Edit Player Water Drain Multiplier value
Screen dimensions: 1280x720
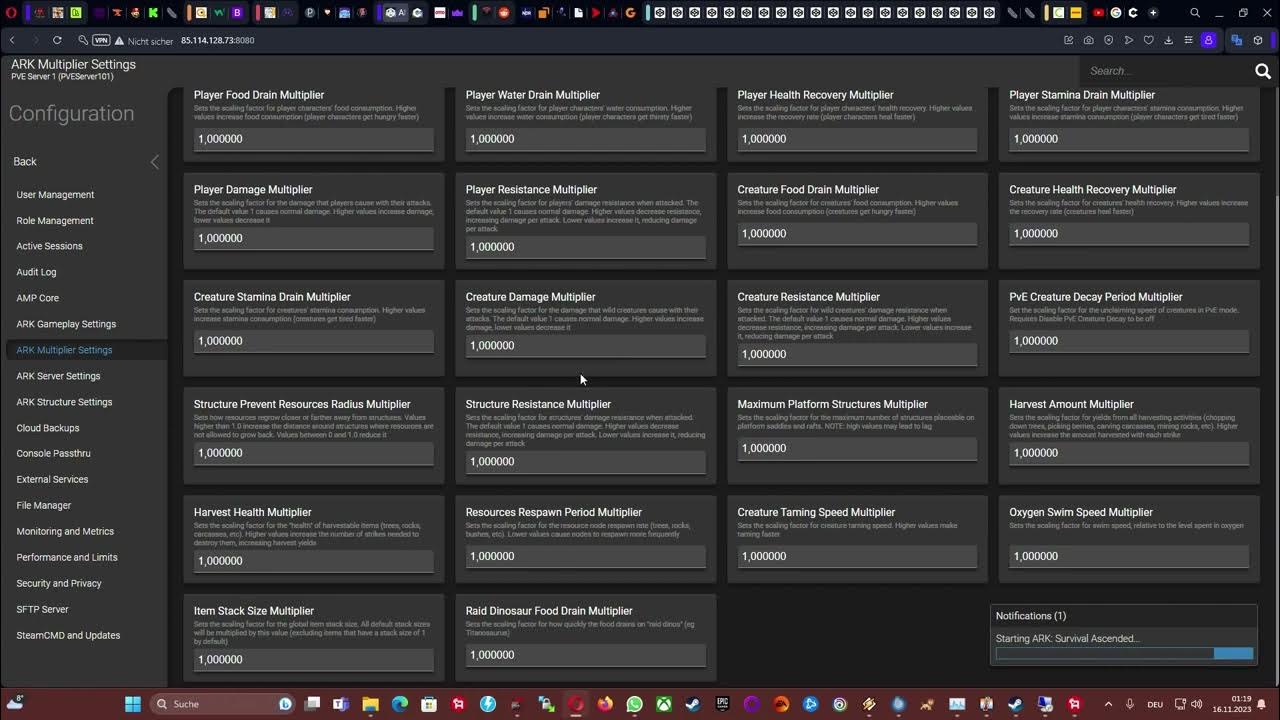(586, 139)
